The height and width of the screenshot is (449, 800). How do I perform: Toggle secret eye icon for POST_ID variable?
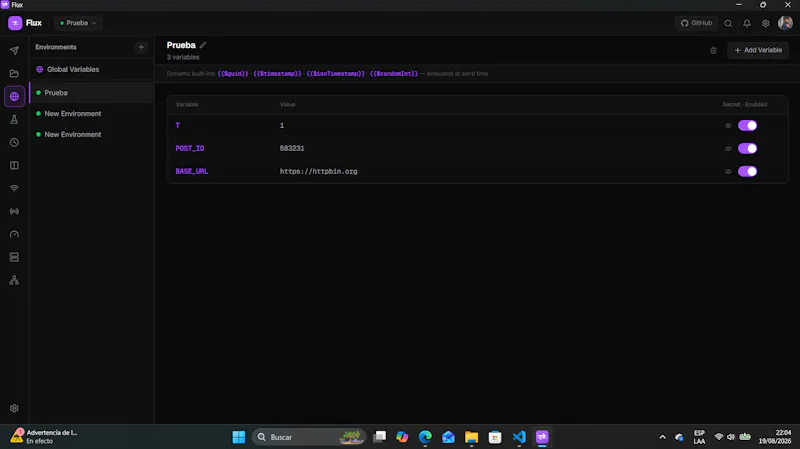(x=728, y=148)
